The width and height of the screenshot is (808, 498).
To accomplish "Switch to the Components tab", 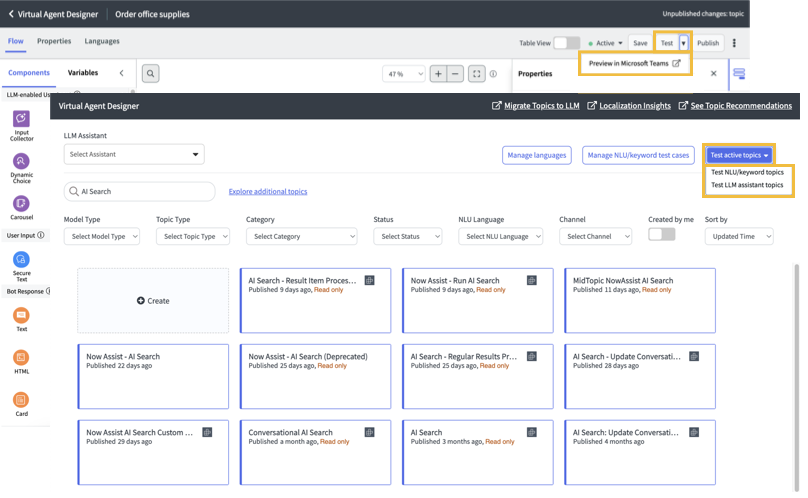I will (29, 73).
